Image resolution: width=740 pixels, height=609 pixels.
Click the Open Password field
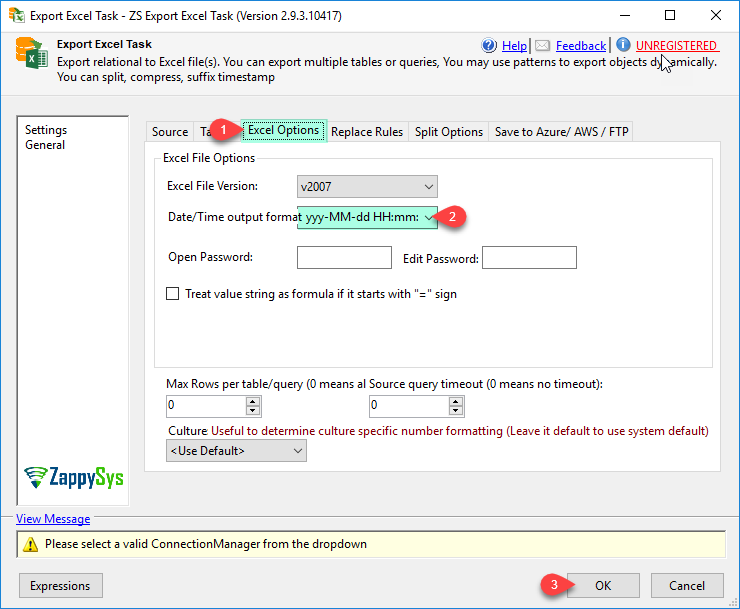(x=344, y=257)
